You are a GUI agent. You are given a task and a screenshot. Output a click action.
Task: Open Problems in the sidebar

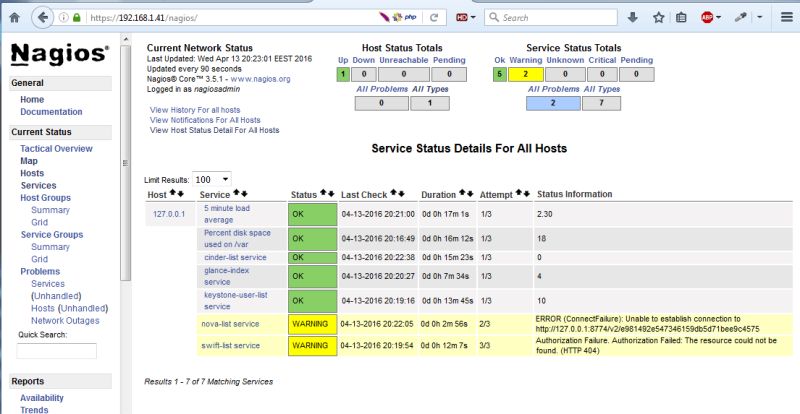(x=40, y=272)
